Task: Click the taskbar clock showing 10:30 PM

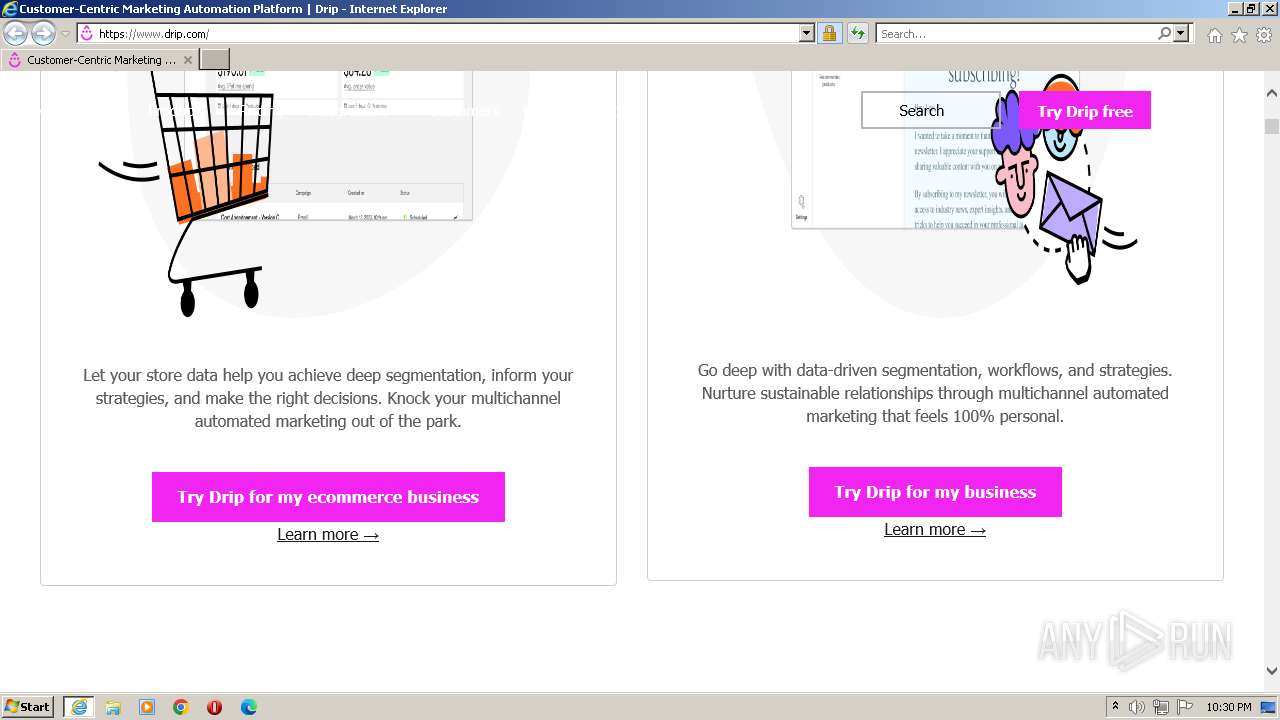Action: (x=1228, y=708)
